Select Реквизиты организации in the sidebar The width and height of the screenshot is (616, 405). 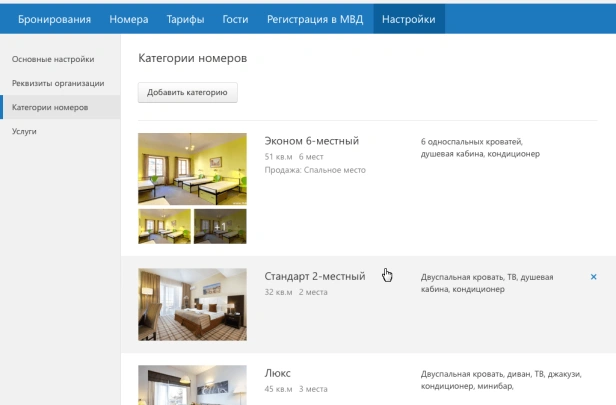(58, 83)
